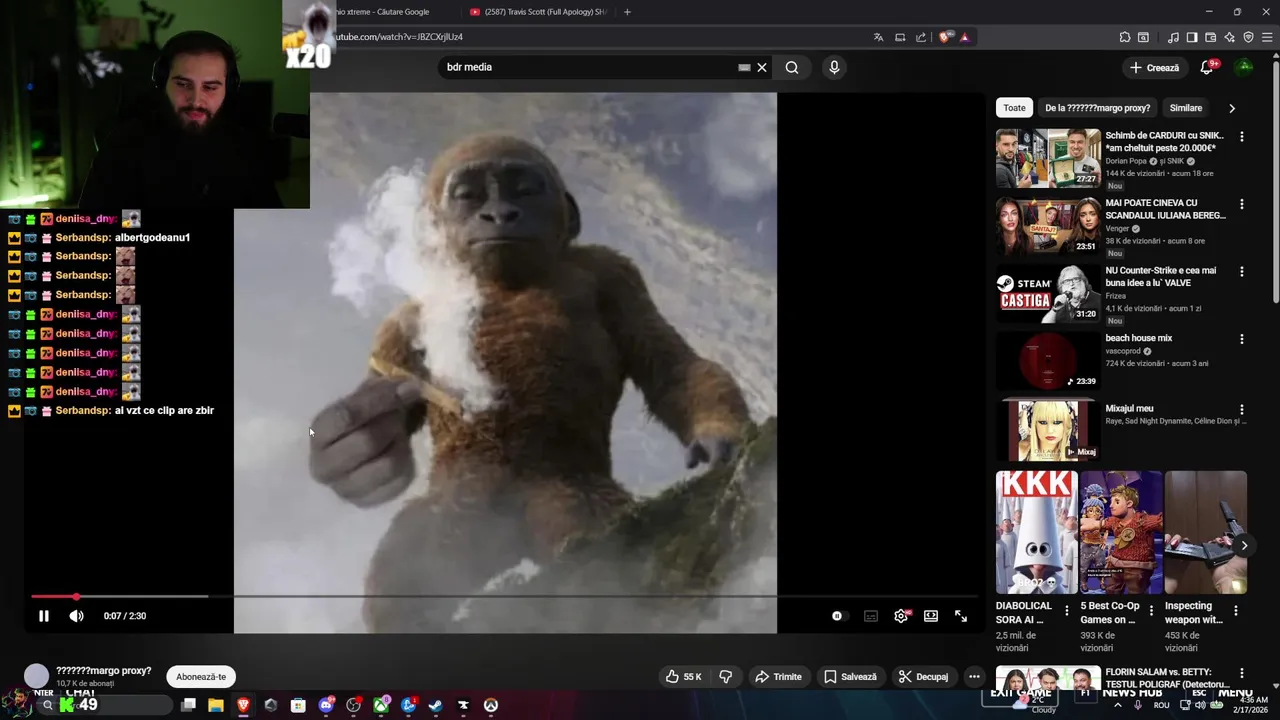Open a new browser tab

(627, 12)
